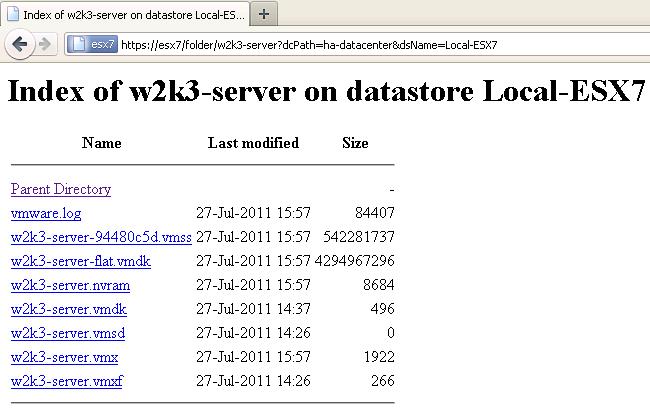Click the size value 4294967296

point(354,261)
